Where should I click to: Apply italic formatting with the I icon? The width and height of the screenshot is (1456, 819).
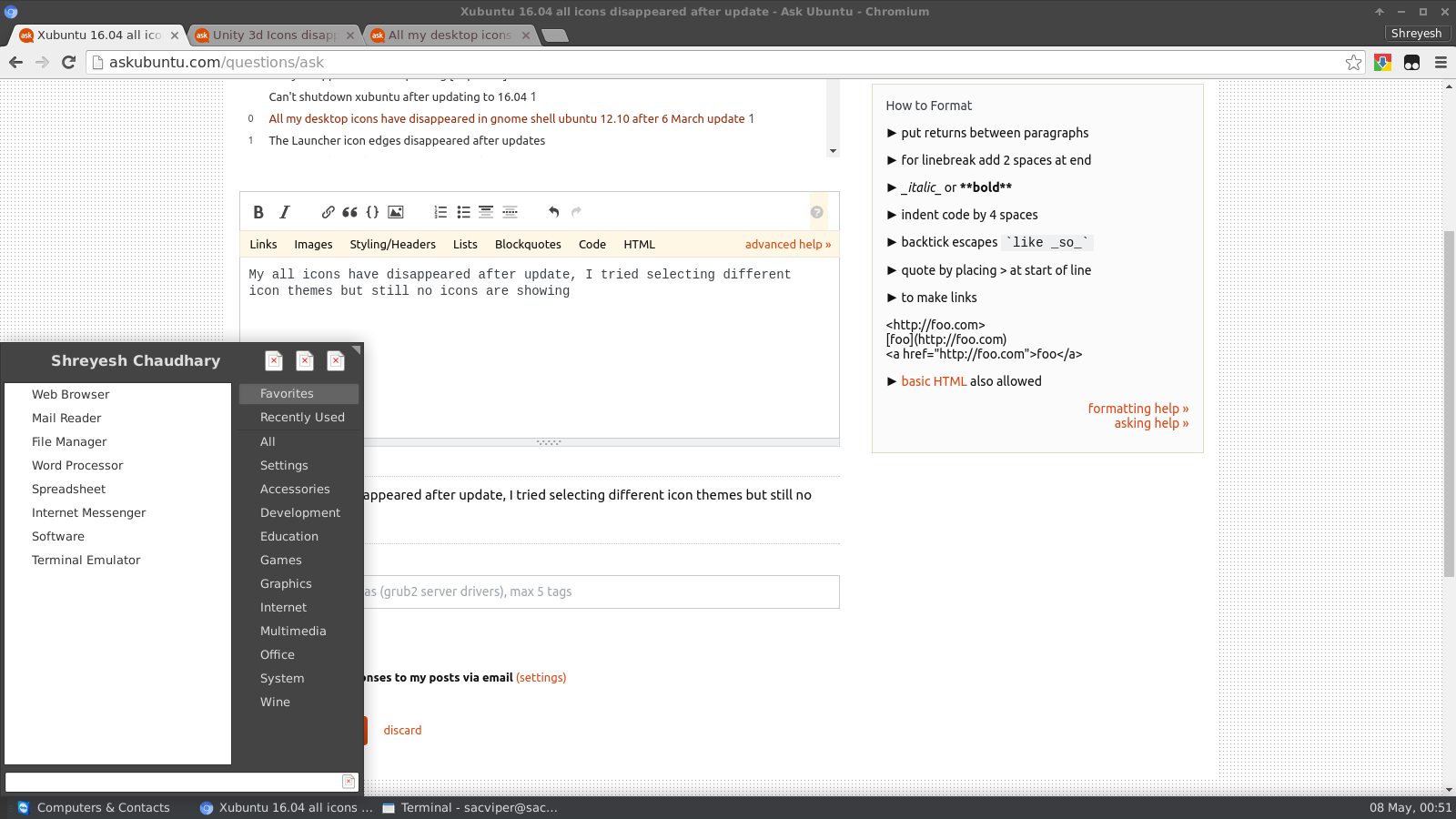point(285,212)
